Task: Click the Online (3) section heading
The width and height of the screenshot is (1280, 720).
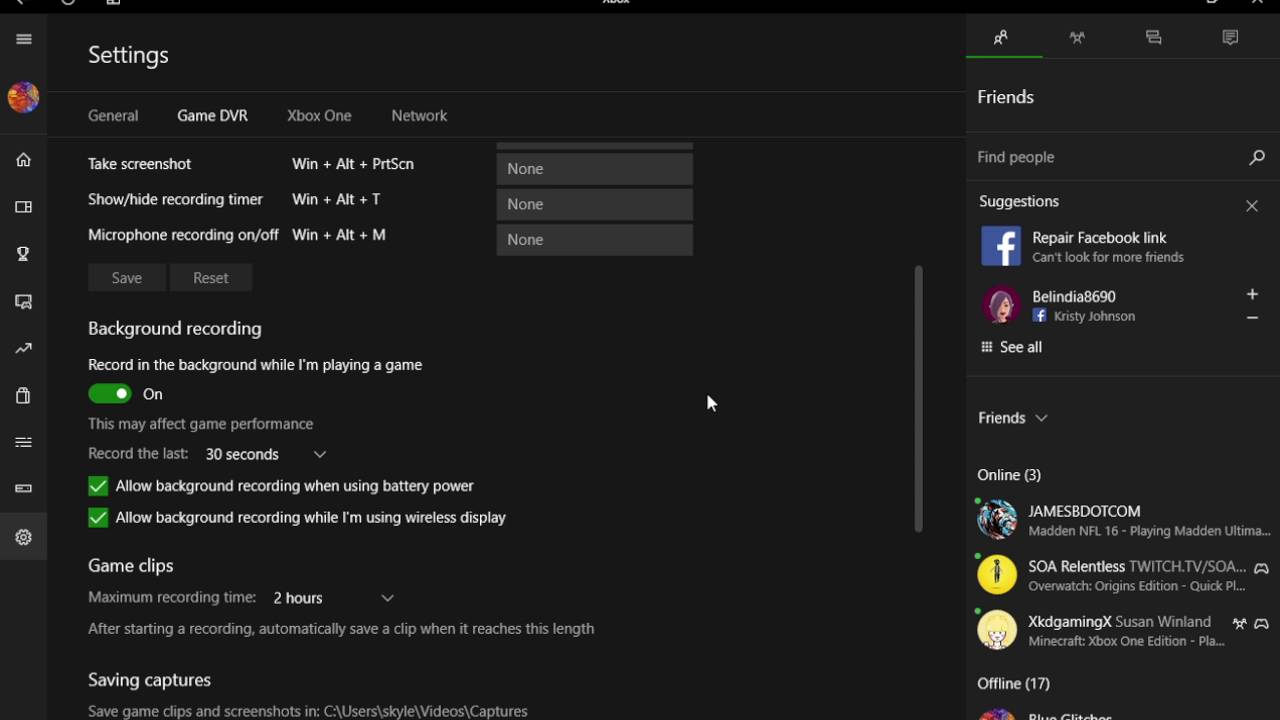Action: pyautogui.click(x=1009, y=475)
